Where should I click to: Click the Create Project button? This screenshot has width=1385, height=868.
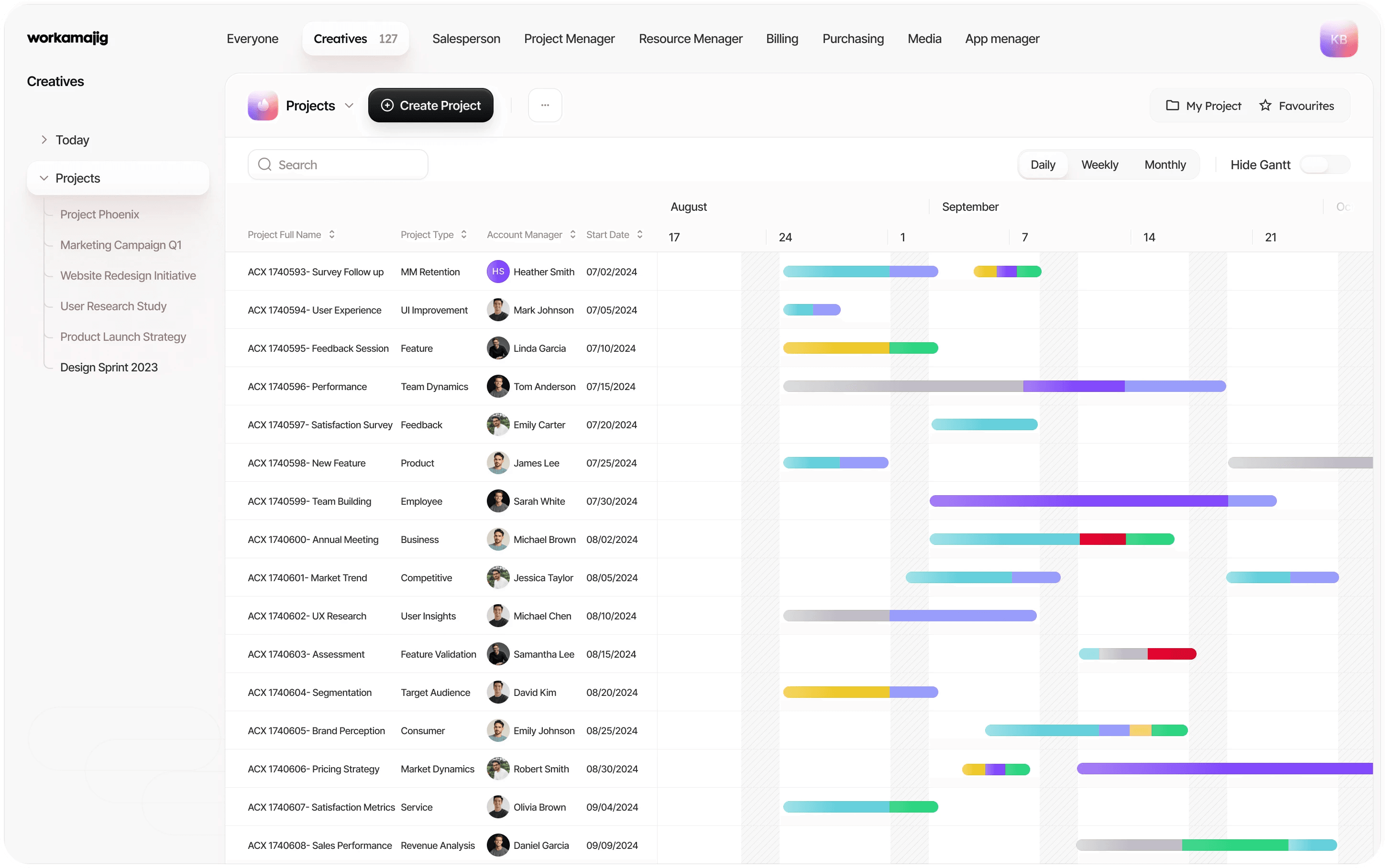tap(430, 105)
